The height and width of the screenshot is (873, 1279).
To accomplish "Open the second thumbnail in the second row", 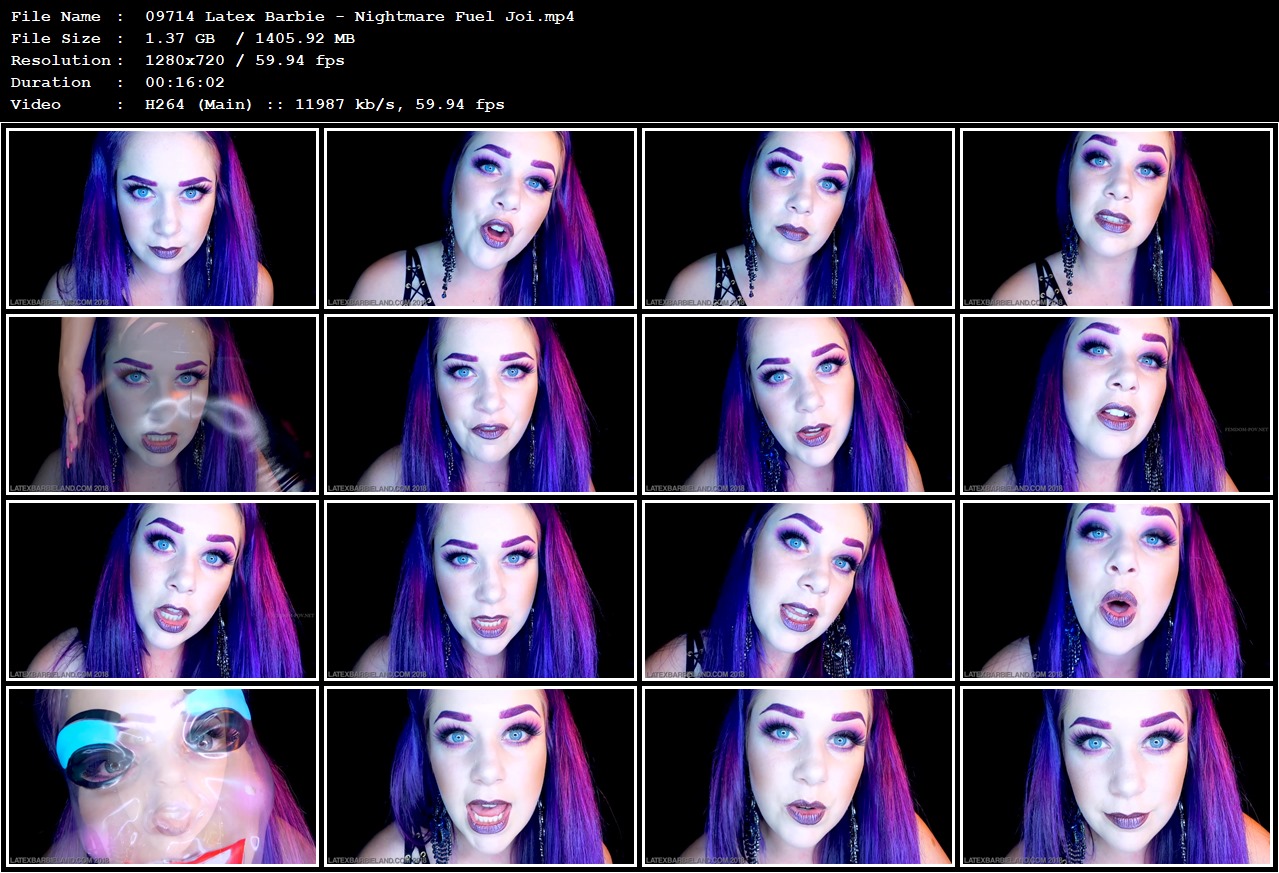I will pos(480,404).
